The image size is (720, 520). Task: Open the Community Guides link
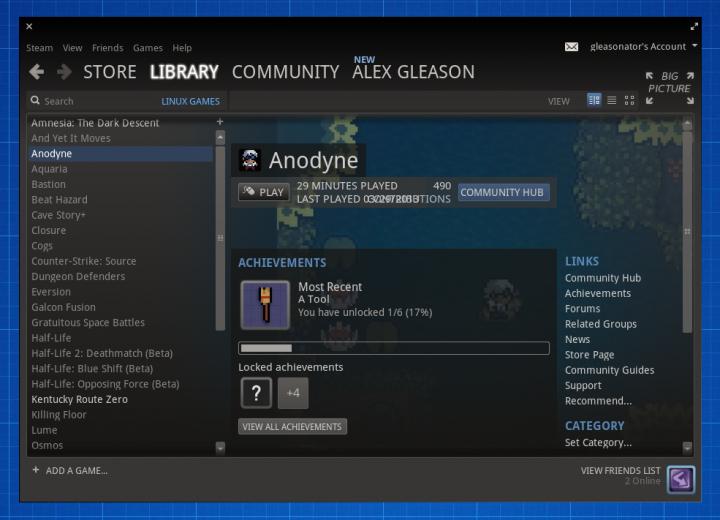(609, 370)
